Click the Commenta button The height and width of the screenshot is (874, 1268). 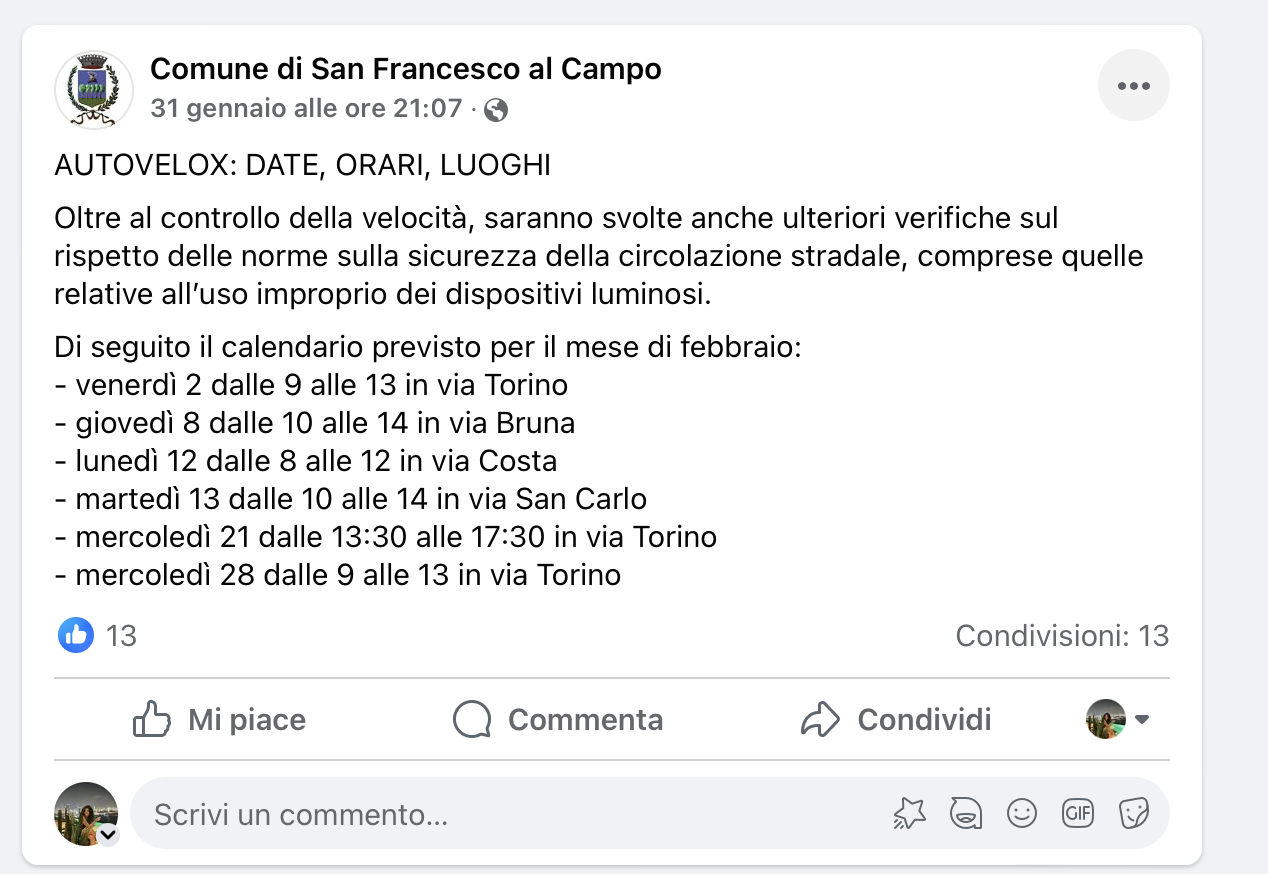click(557, 720)
